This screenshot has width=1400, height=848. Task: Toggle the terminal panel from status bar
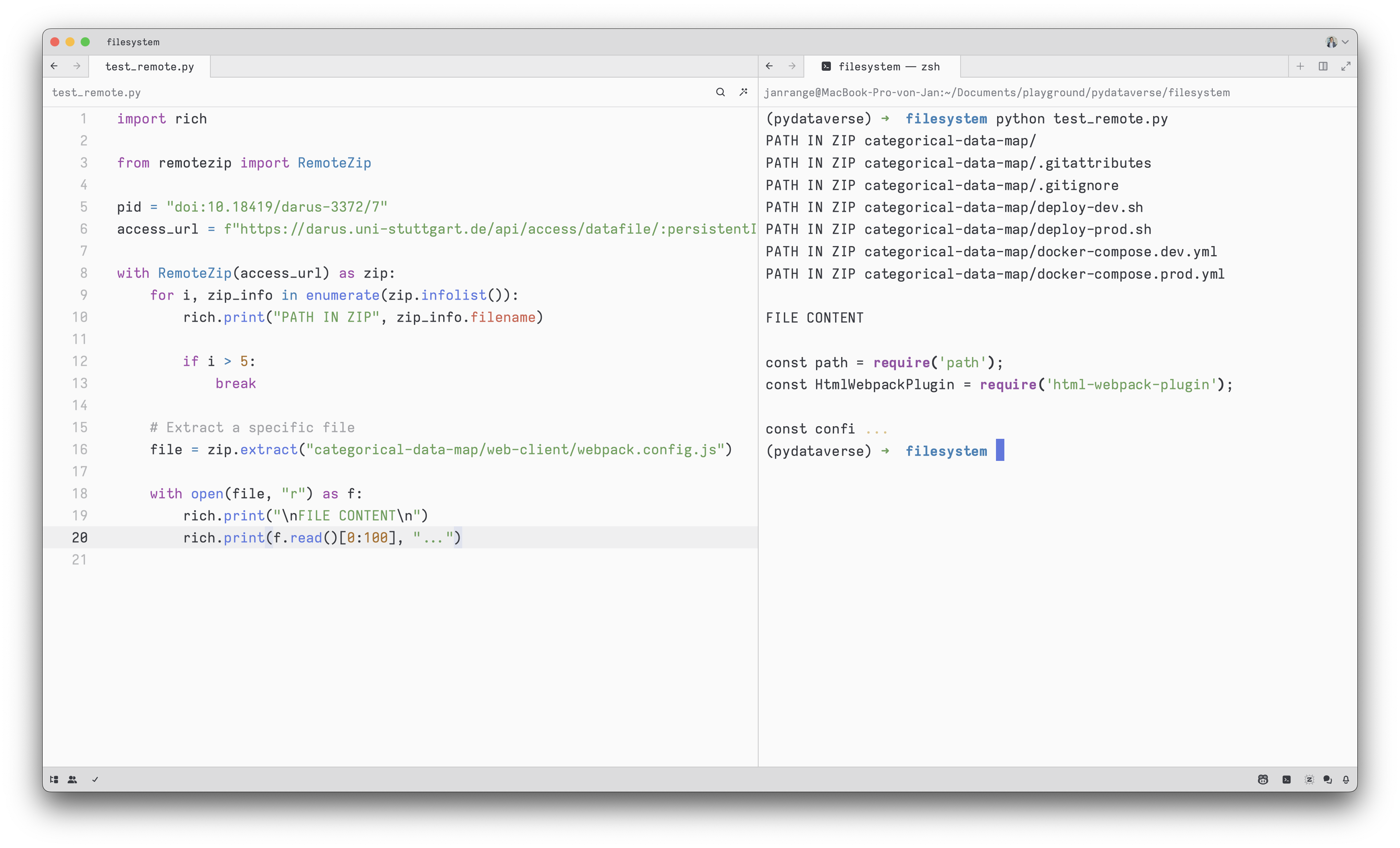pyautogui.click(x=1286, y=779)
